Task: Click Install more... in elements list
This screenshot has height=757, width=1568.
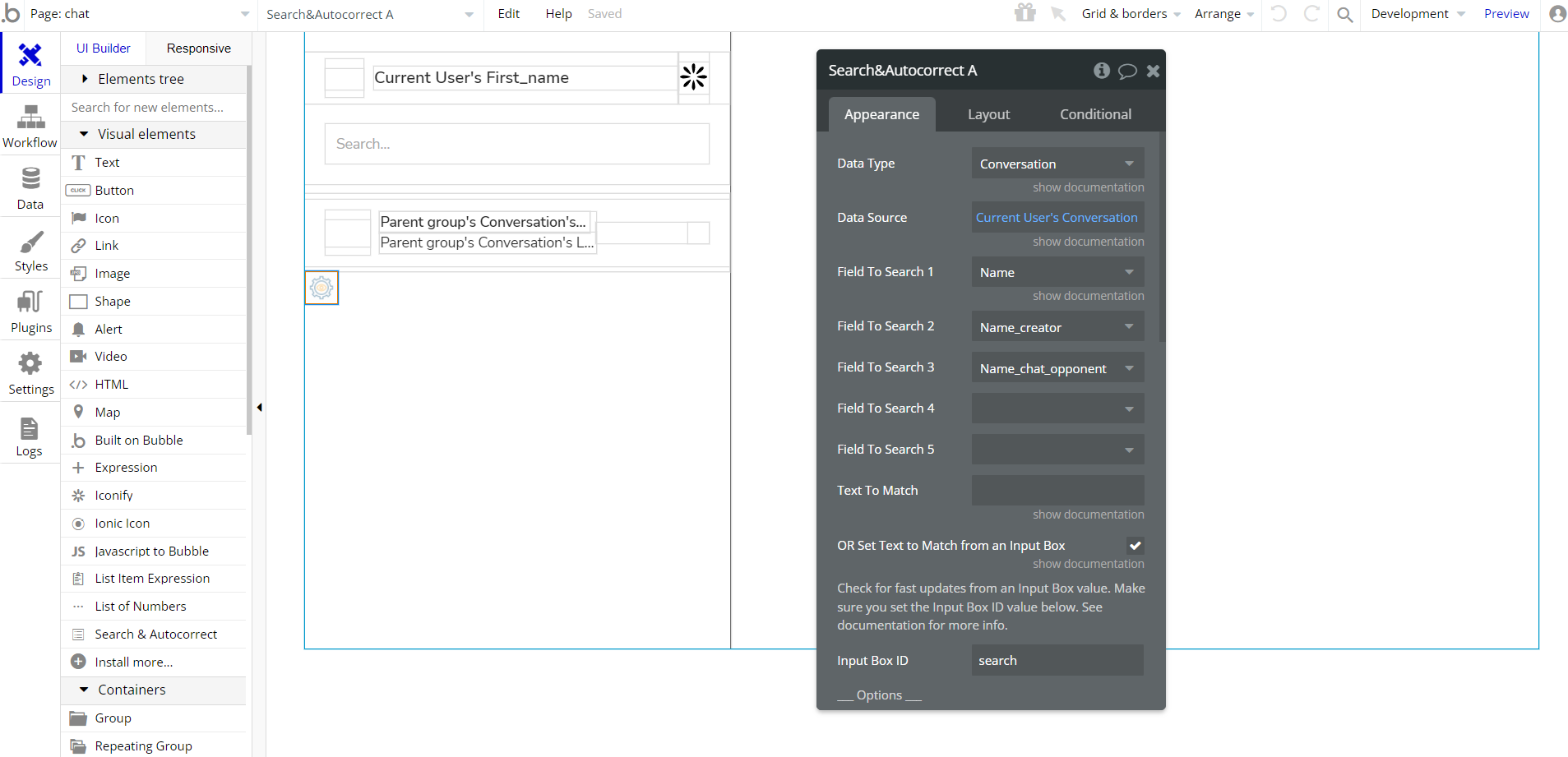Action: [133, 662]
